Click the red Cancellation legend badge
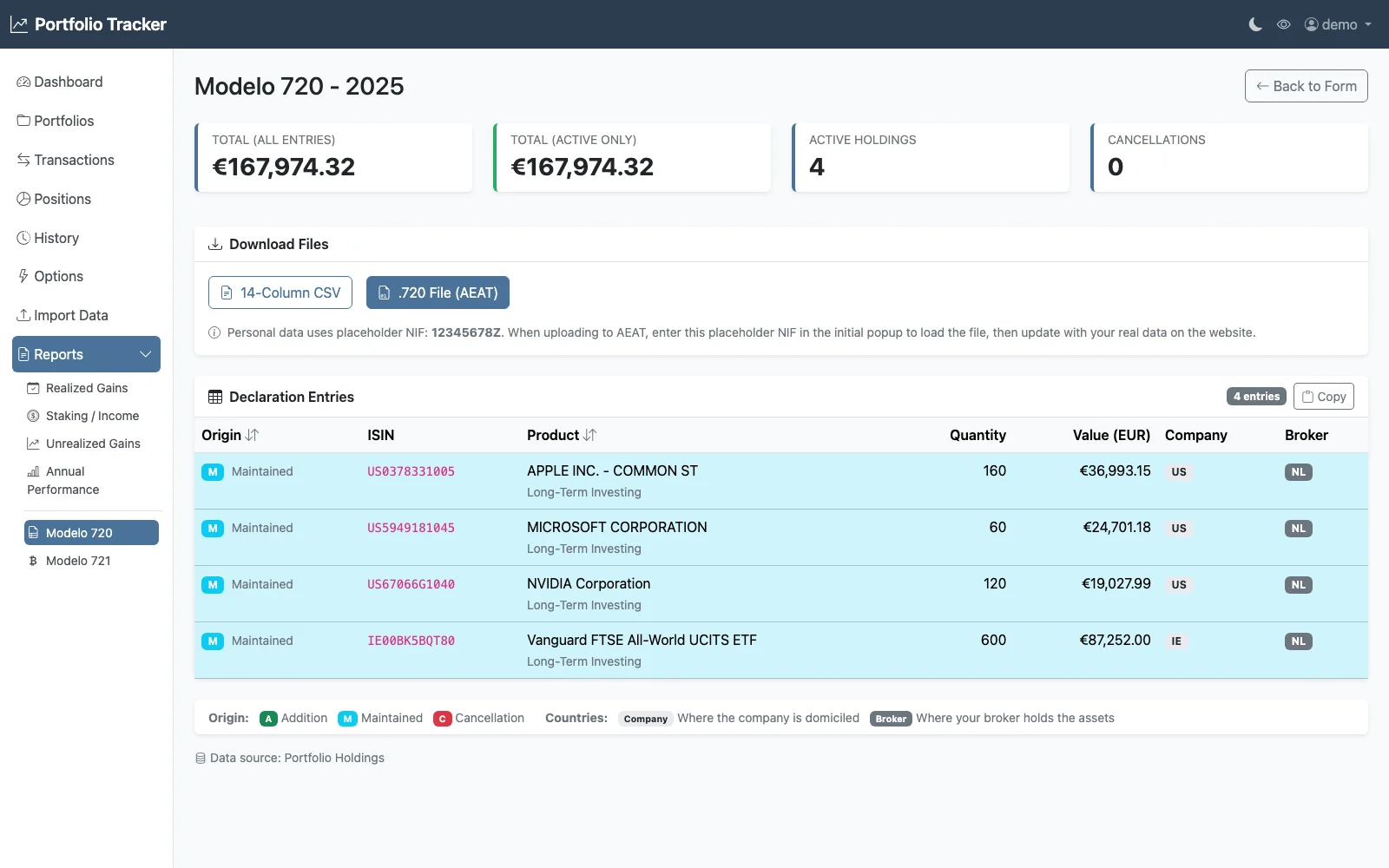The width and height of the screenshot is (1389, 868). point(443,719)
